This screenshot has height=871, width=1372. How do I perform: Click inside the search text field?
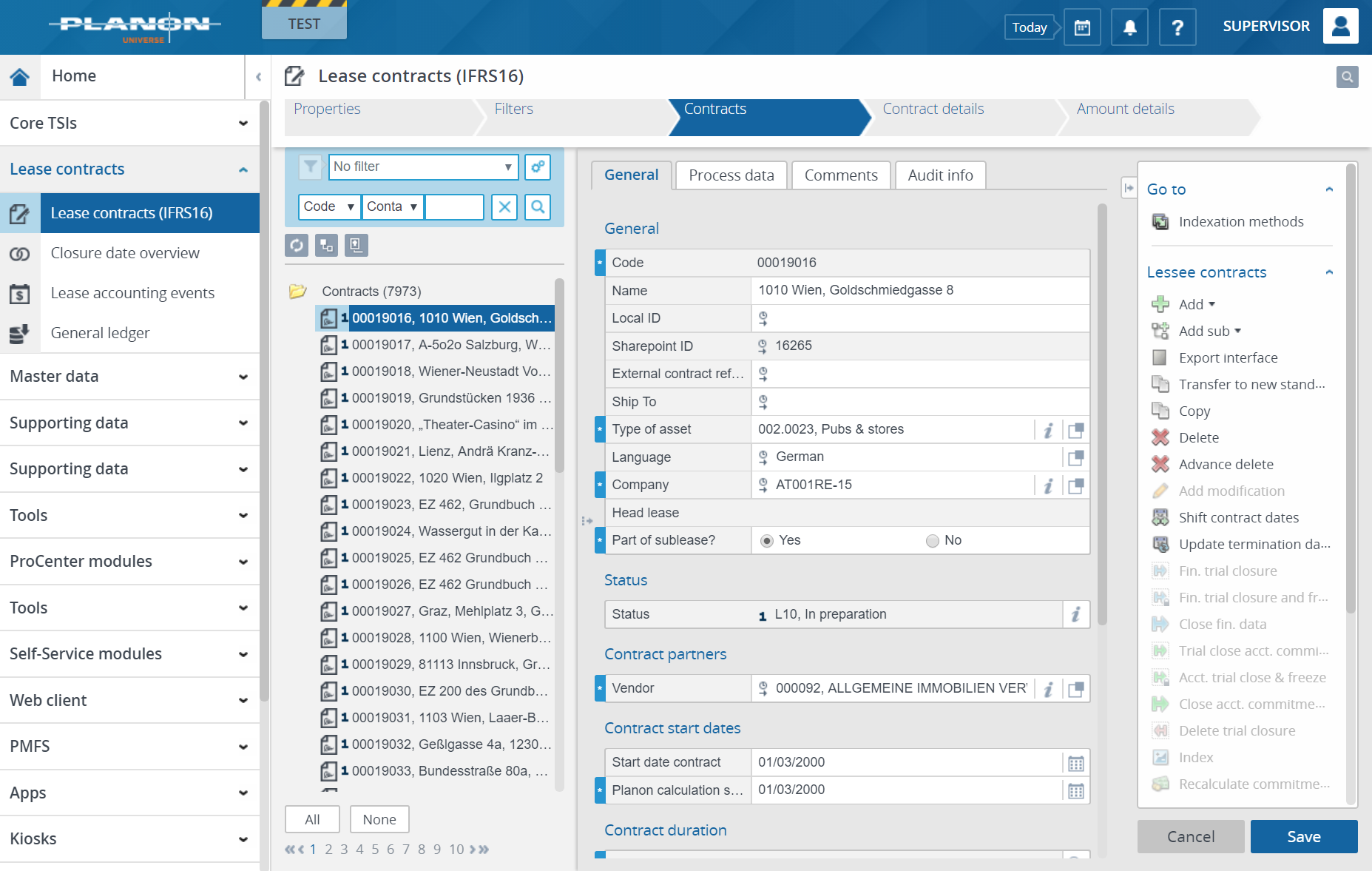454,206
